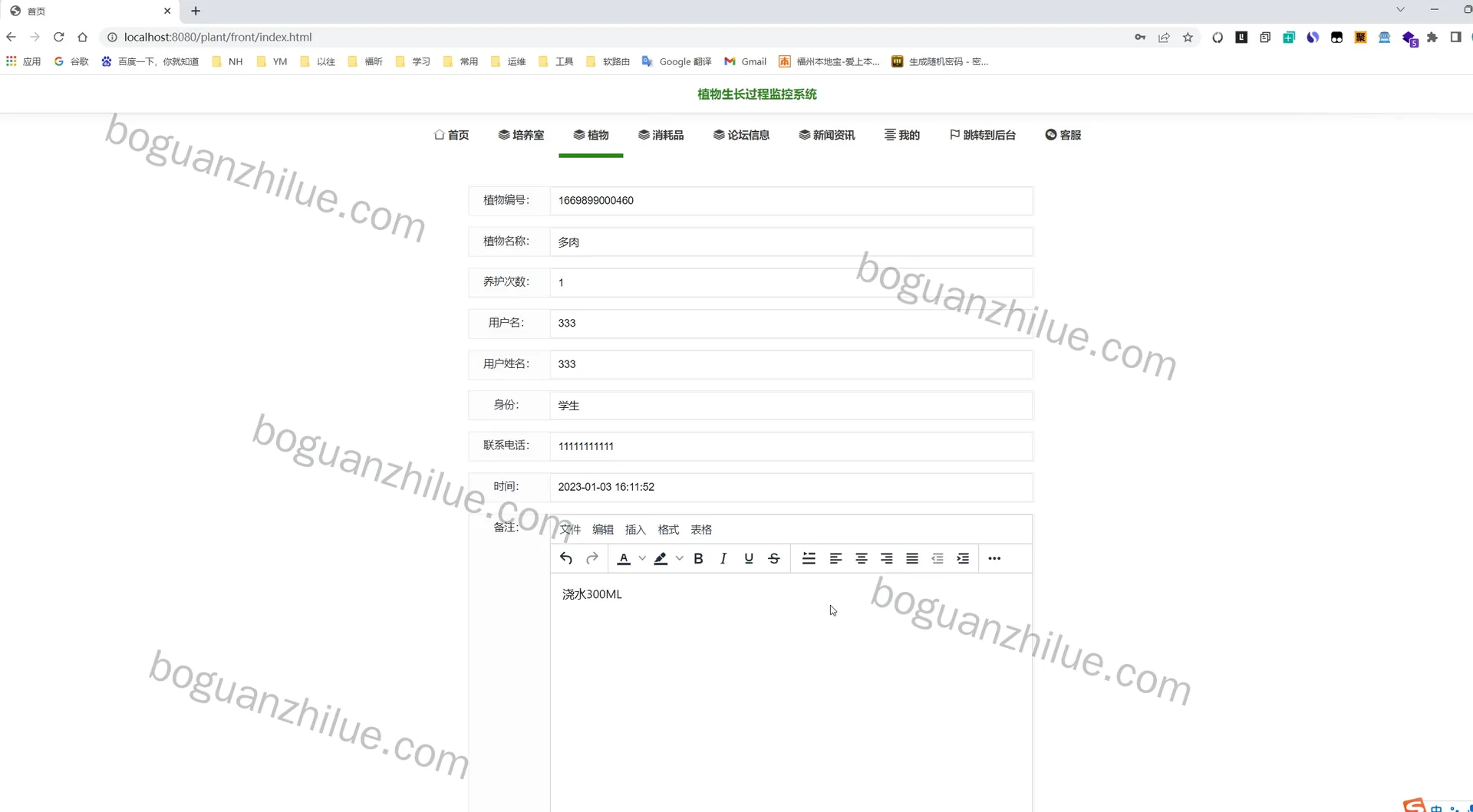Bookmark this page with the star icon
1473x812 pixels.
coord(1188,37)
